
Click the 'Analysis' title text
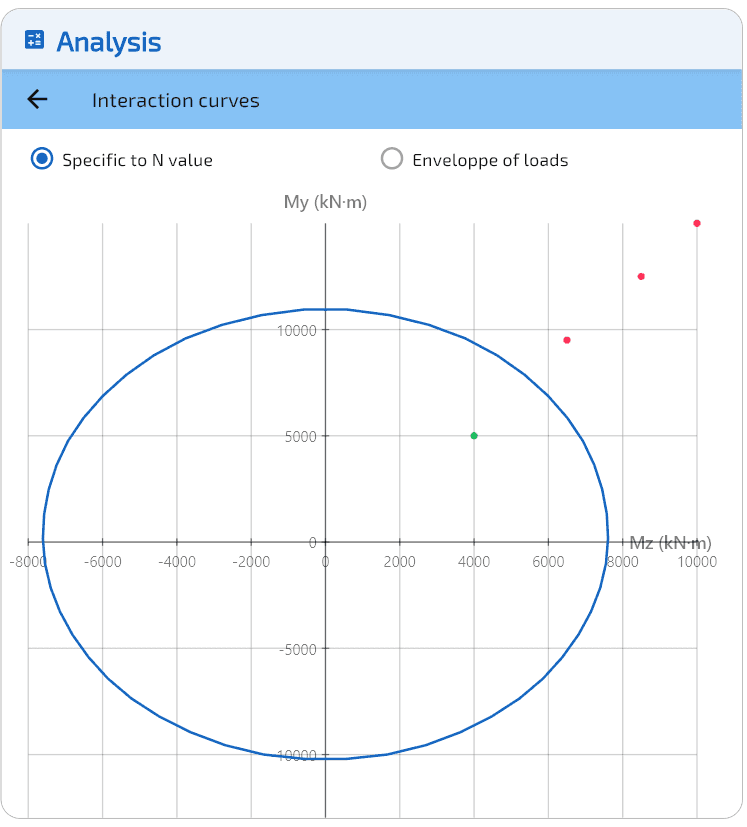coord(108,42)
